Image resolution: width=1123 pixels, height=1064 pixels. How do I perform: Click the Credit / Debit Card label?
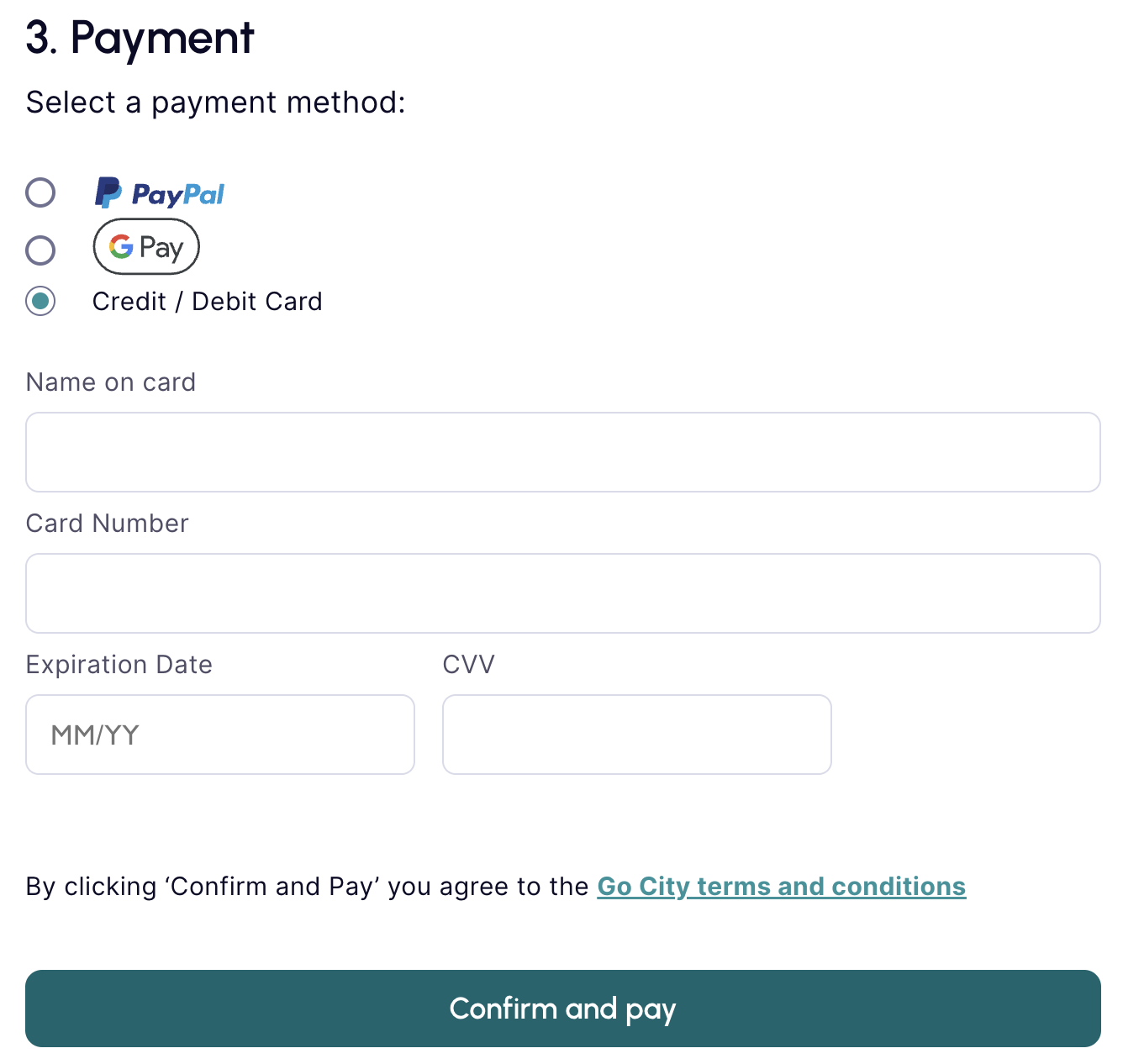pos(207,302)
